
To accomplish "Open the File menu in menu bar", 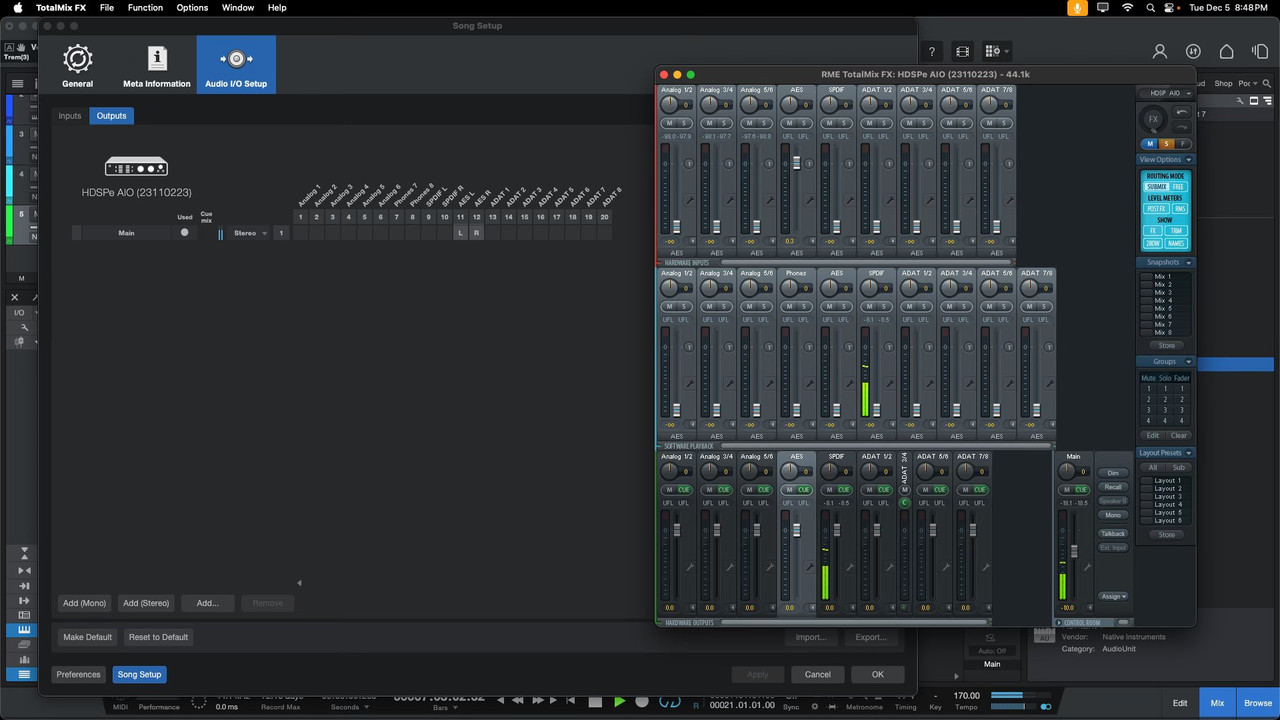I will pyautogui.click(x=107, y=7).
